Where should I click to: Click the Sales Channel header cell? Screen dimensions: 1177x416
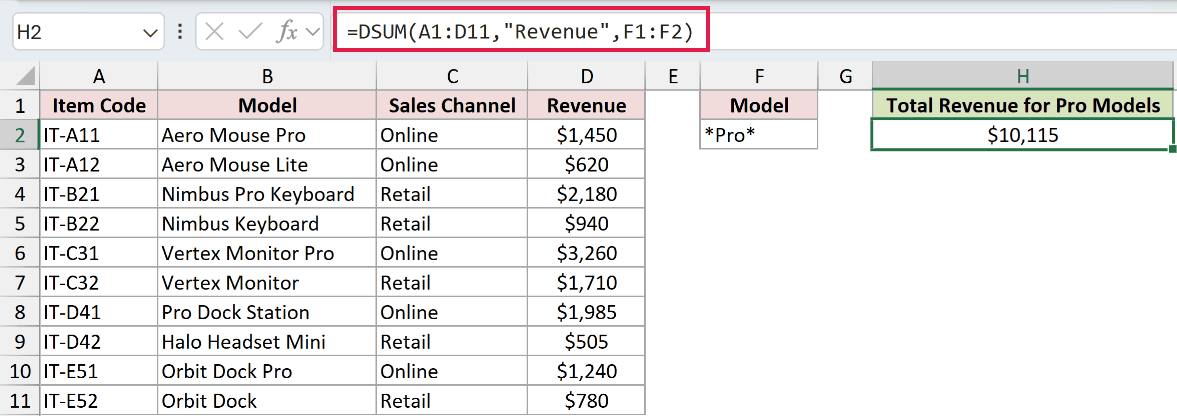tap(452, 106)
